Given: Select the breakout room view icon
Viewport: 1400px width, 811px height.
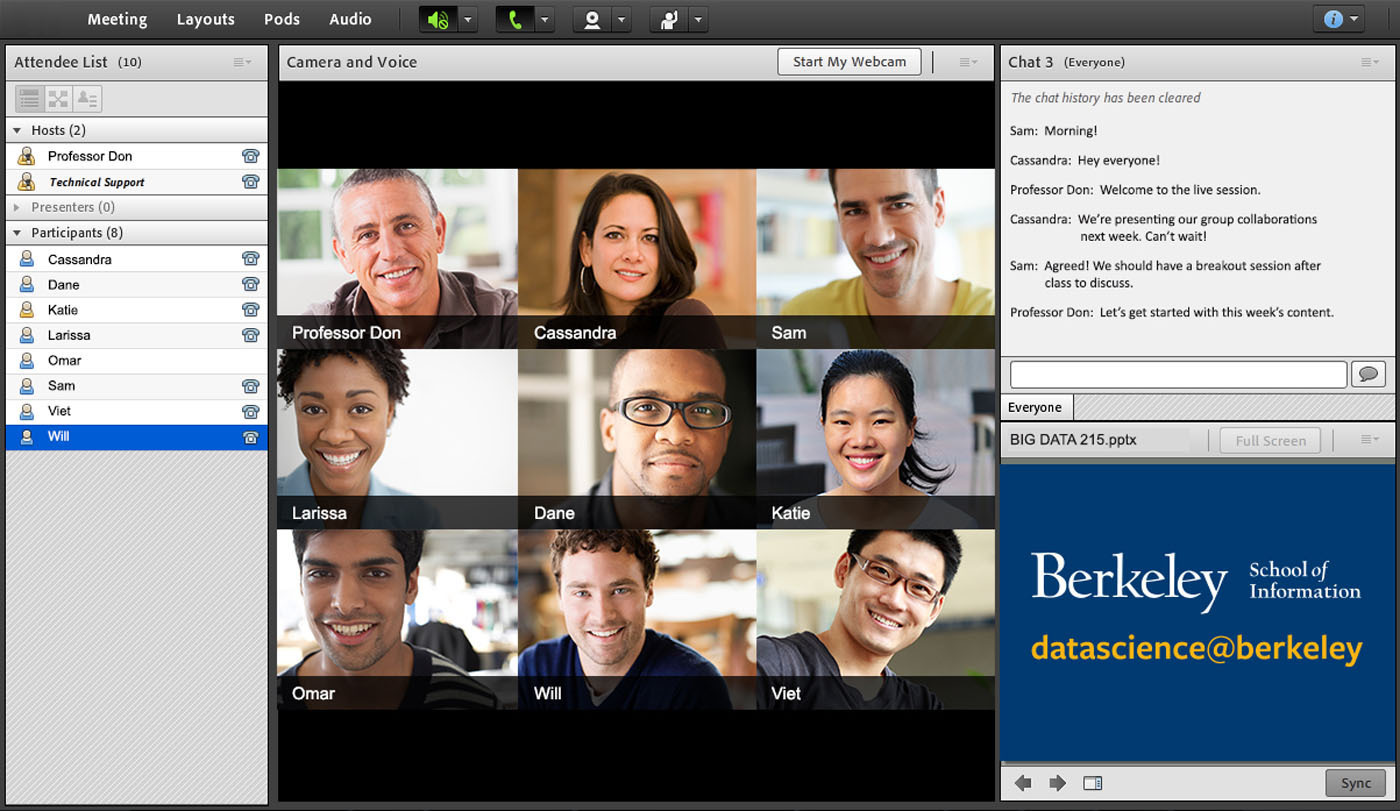Looking at the screenshot, I should (x=58, y=99).
